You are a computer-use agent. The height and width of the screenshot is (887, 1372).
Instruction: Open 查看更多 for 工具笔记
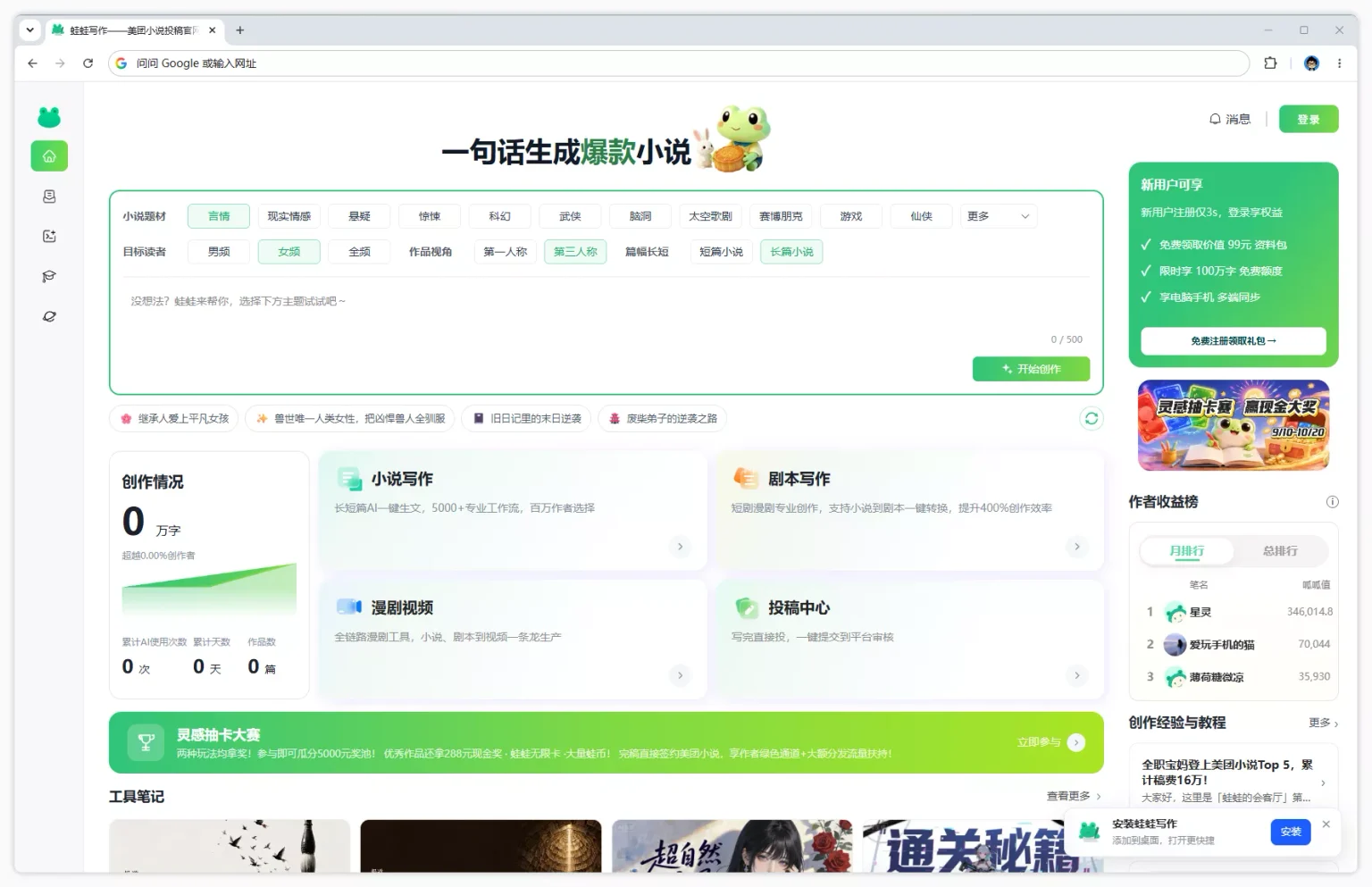point(1074,796)
